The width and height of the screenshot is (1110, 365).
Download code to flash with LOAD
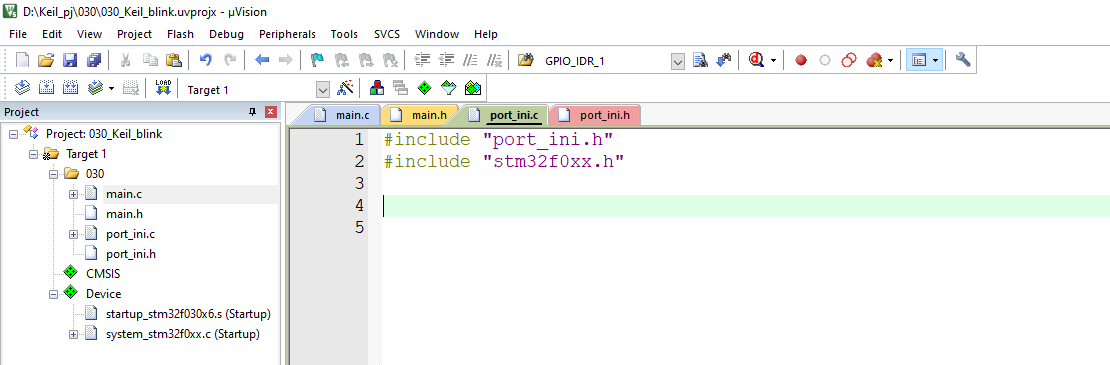163,88
